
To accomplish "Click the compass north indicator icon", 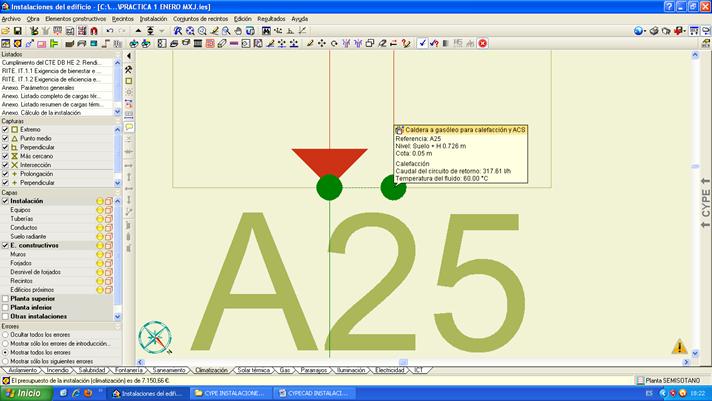I will [x=155, y=338].
